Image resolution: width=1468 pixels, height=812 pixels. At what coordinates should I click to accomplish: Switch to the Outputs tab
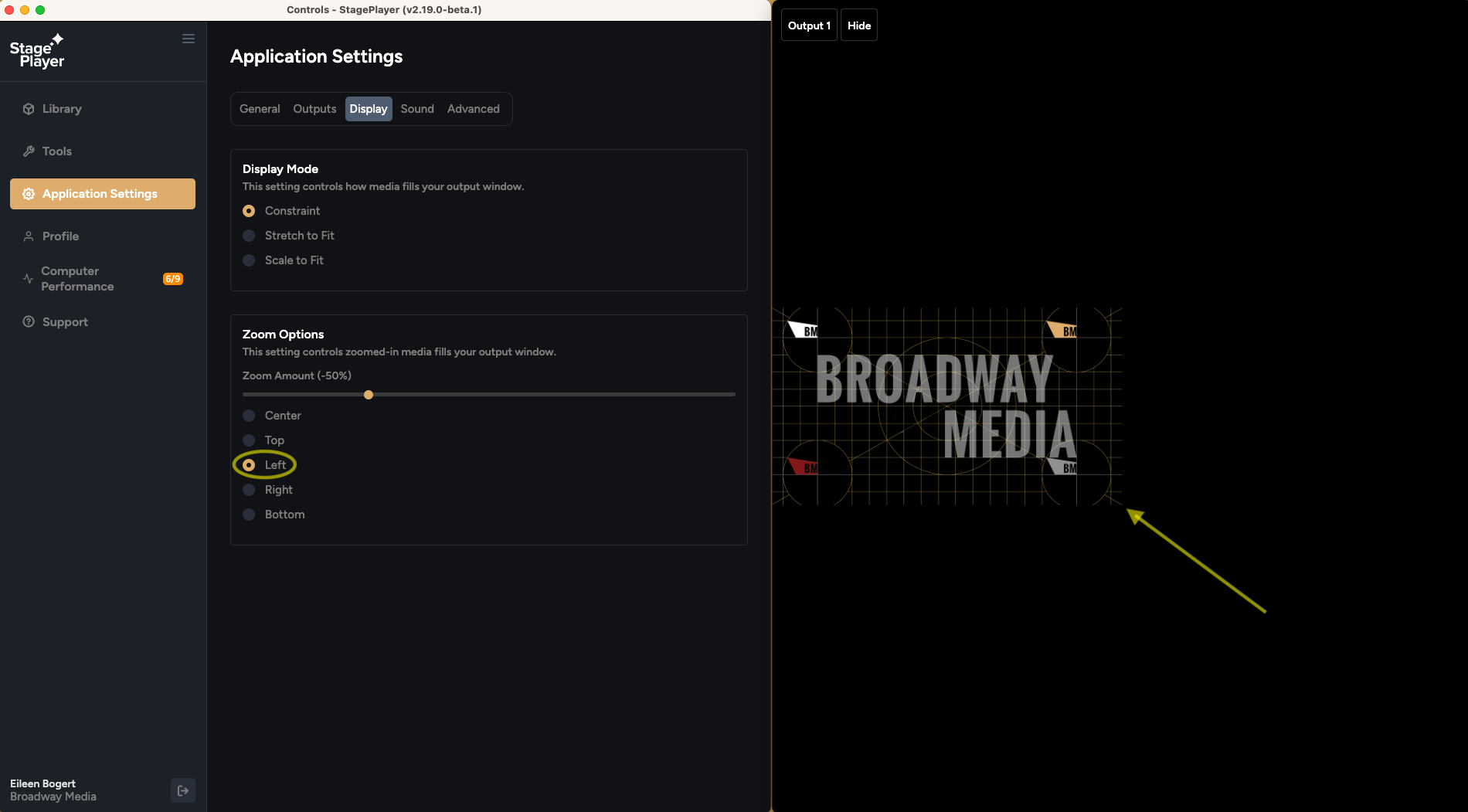click(314, 109)
